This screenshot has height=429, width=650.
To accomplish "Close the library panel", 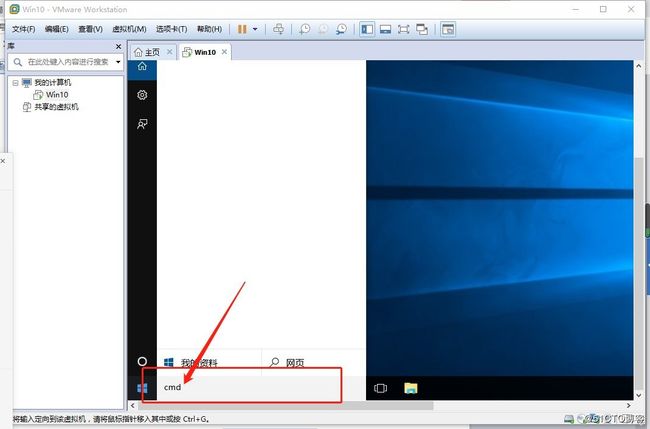I will (119, 46).
